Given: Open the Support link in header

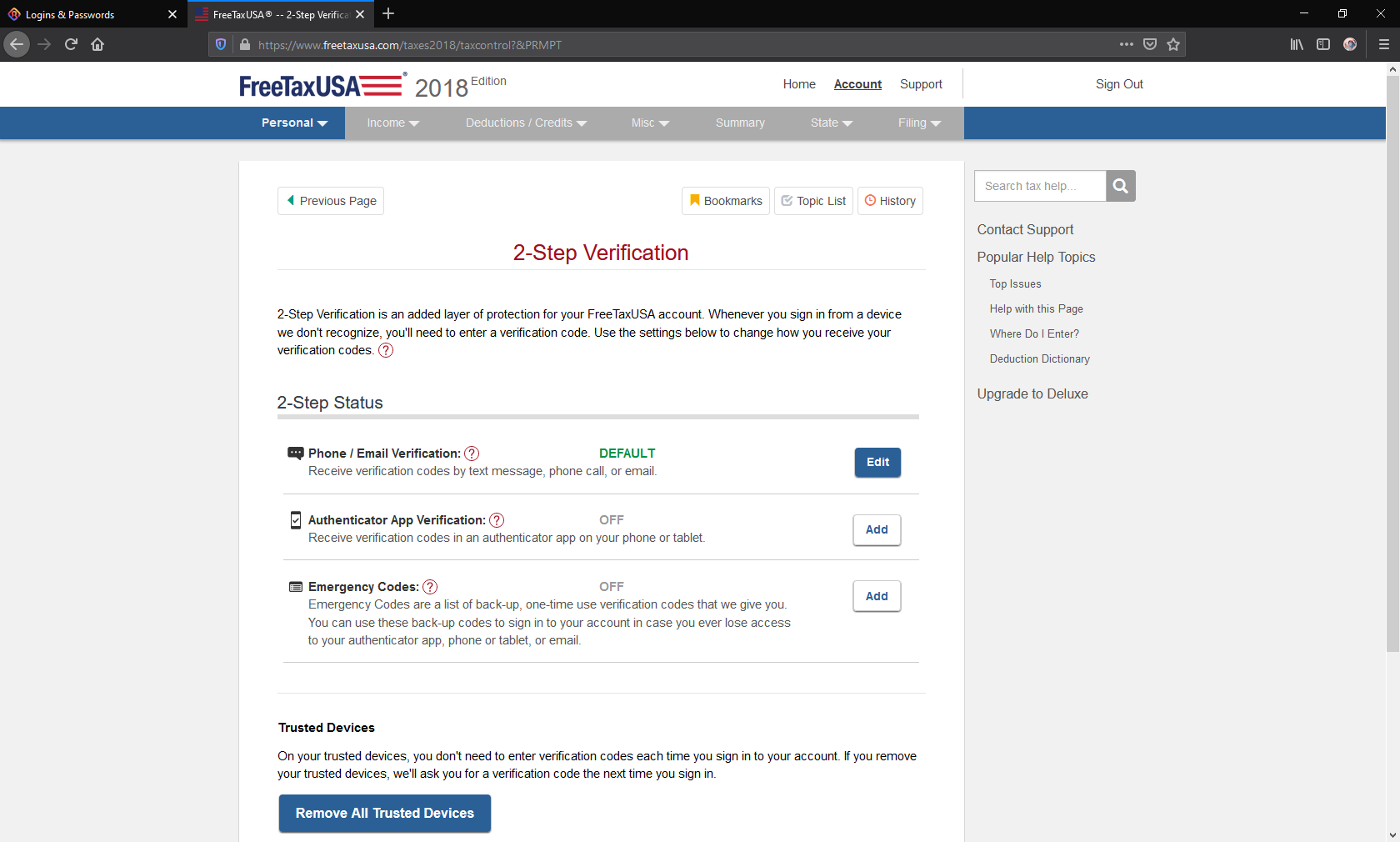Looking at the screenshot, I should click(921, 84).
